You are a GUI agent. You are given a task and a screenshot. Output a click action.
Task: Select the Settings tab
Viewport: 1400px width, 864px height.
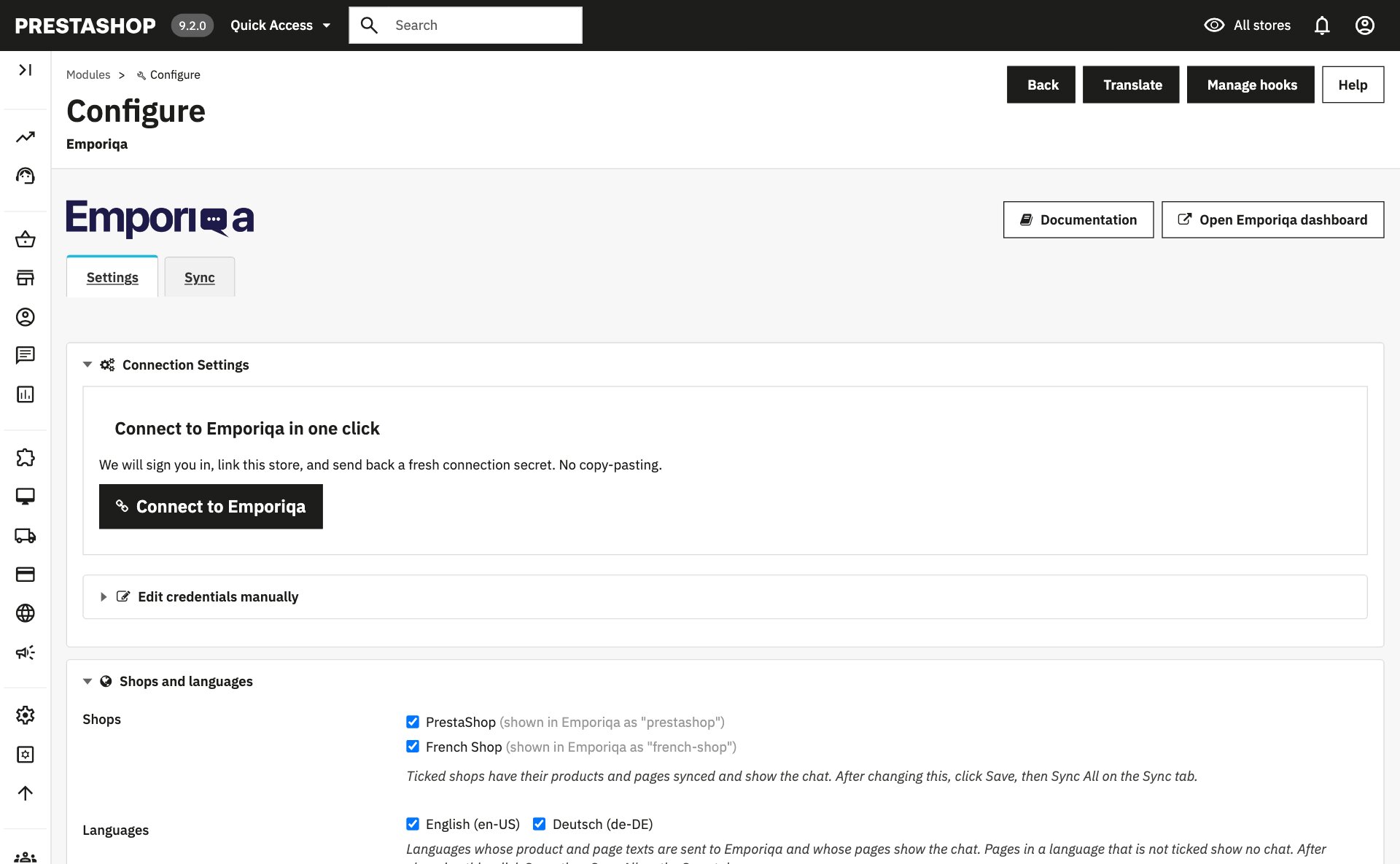click(112, 277)
